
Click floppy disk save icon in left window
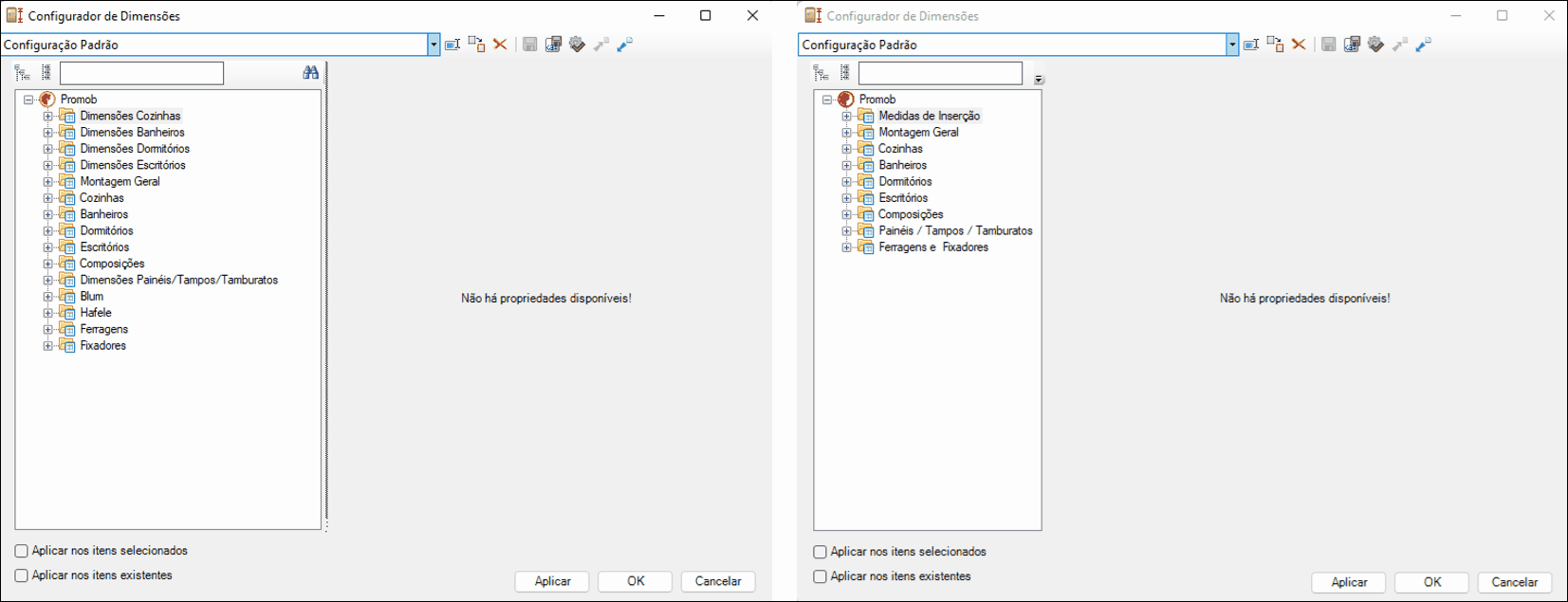click(530, 45)
